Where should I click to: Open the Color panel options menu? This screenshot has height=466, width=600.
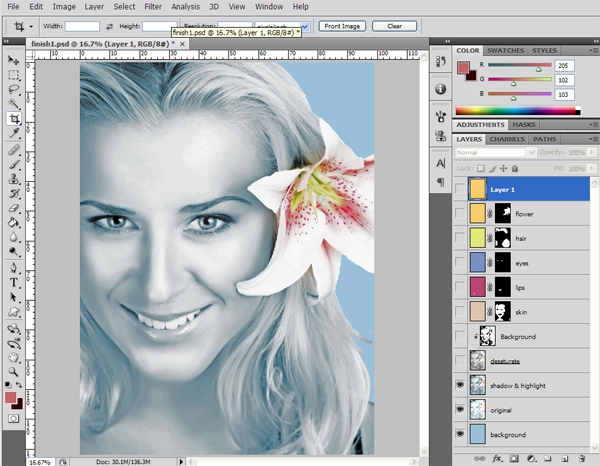point(593,51)
